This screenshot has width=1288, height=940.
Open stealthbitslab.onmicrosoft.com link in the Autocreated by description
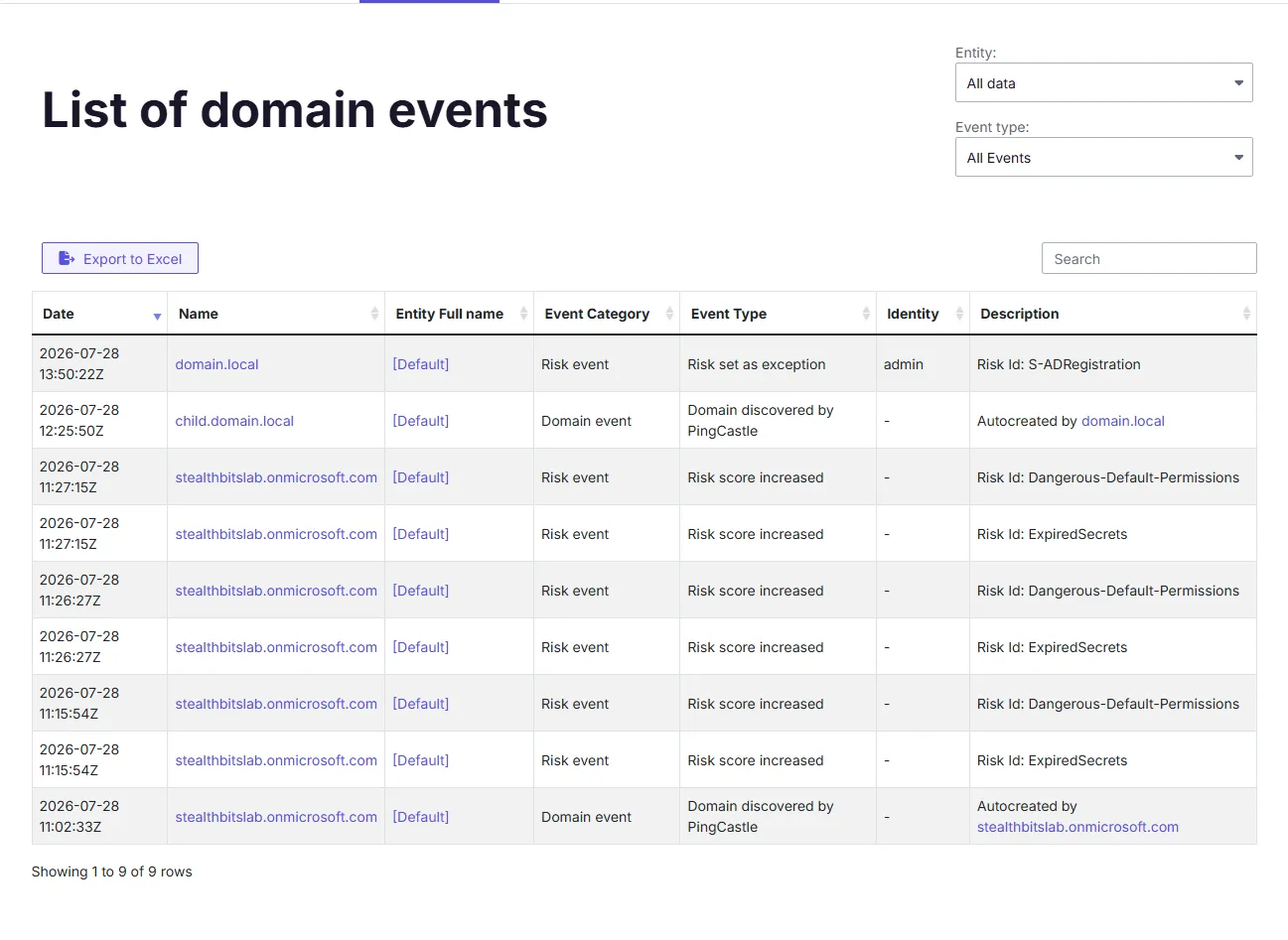(1077, 827)
